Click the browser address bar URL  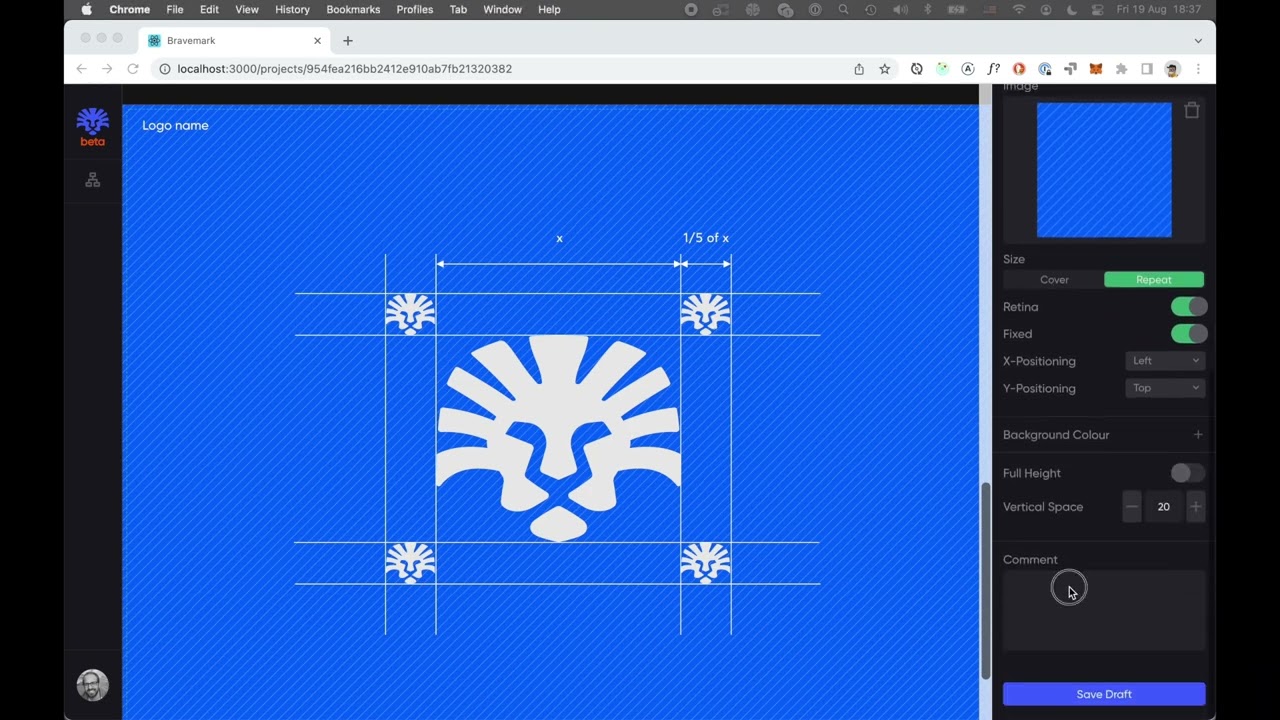coord(344,69)
